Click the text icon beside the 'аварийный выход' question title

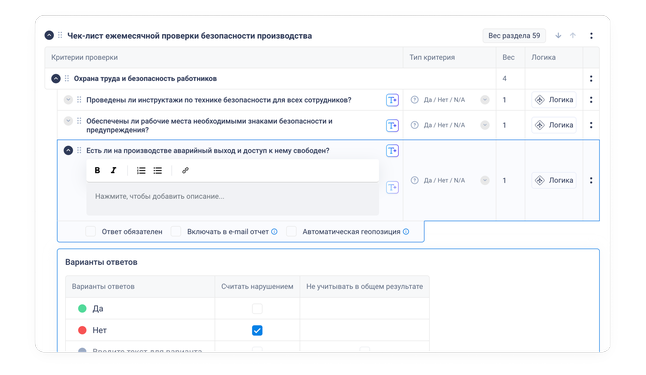pyautogui.click(x=392, y=150)
